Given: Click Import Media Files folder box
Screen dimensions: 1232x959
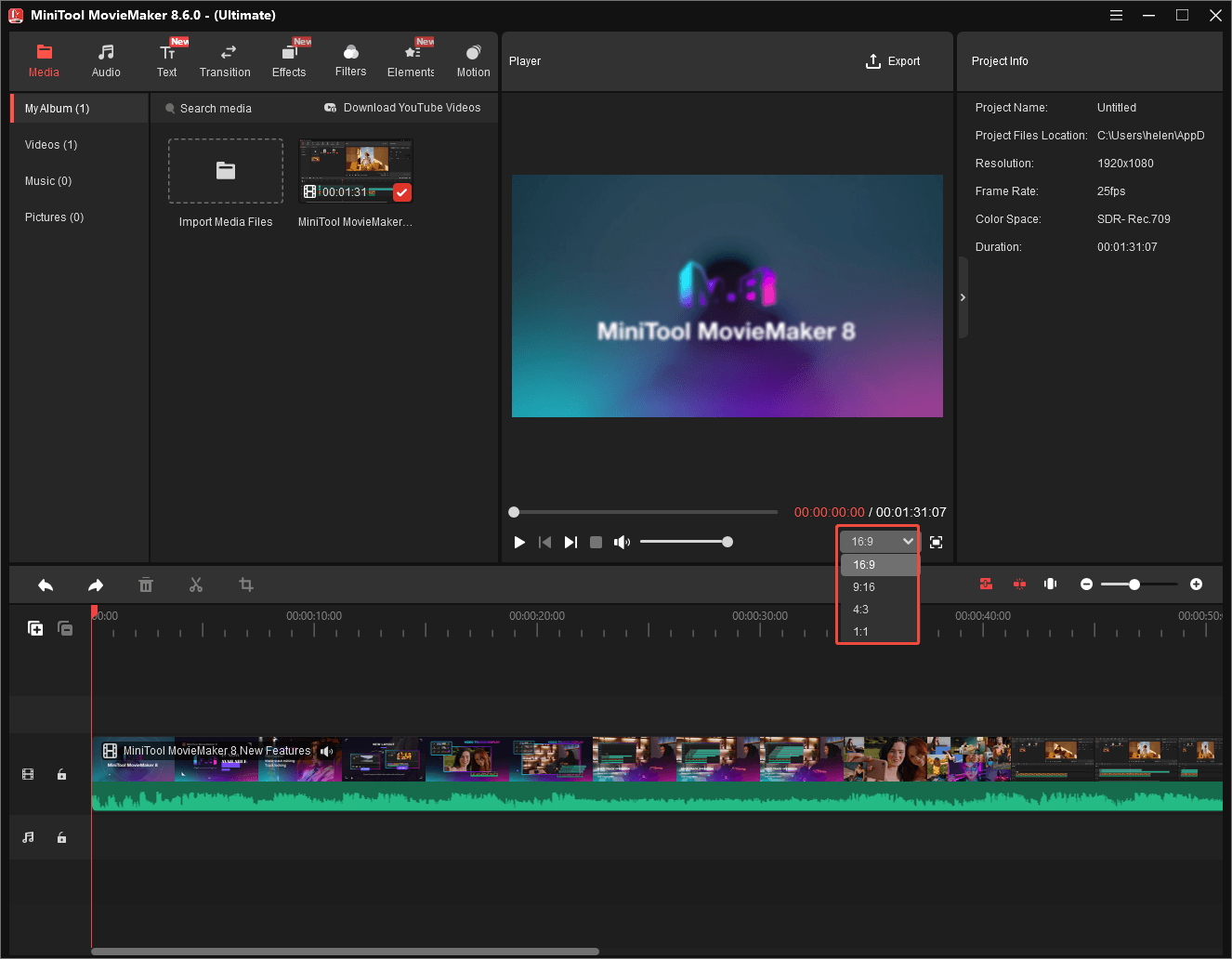Looking at the screenshot, I should tap(226, 171).
